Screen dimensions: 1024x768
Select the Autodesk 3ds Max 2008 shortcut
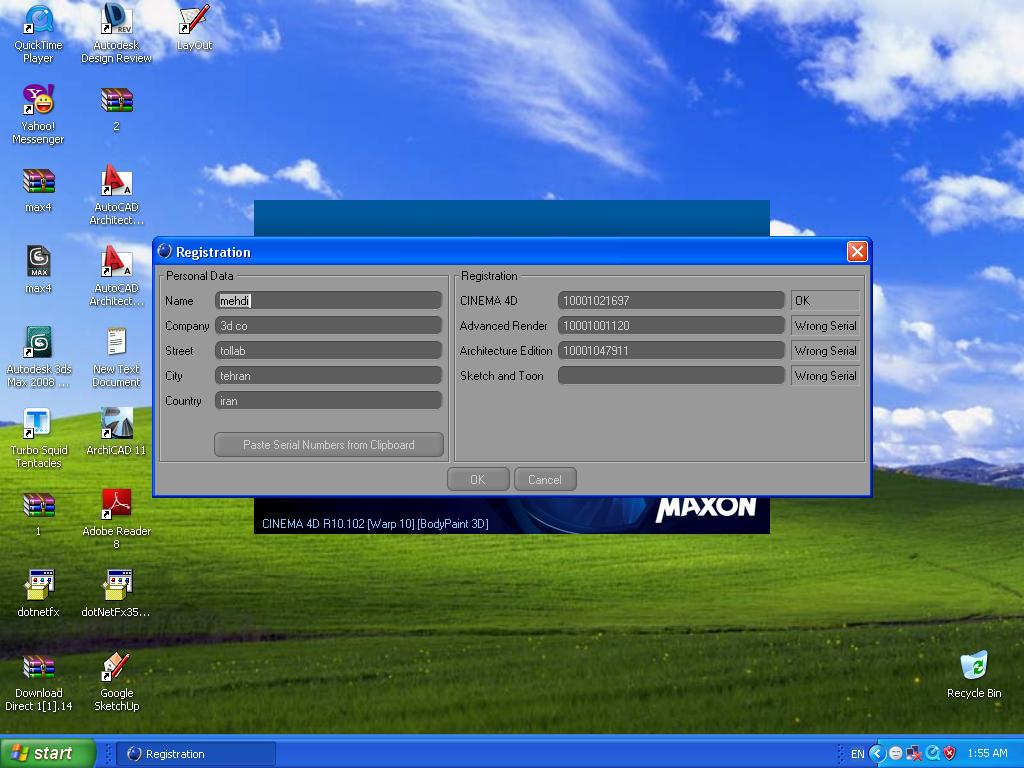[39, 357]
